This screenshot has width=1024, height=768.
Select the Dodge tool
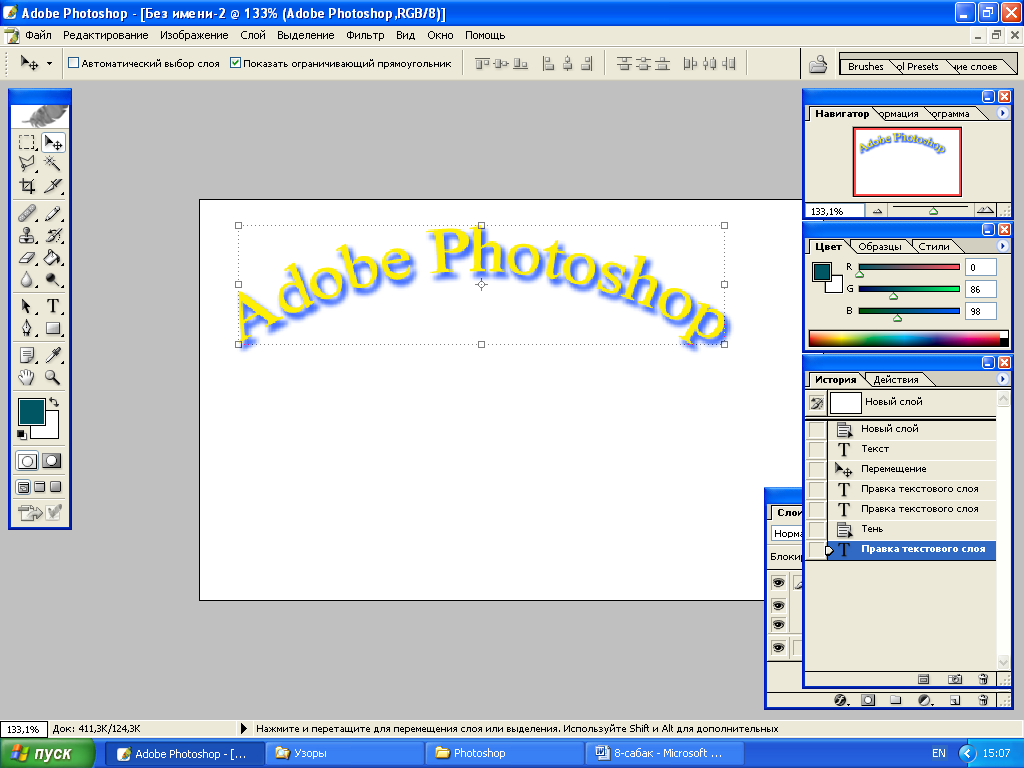[x=53, y=280]
